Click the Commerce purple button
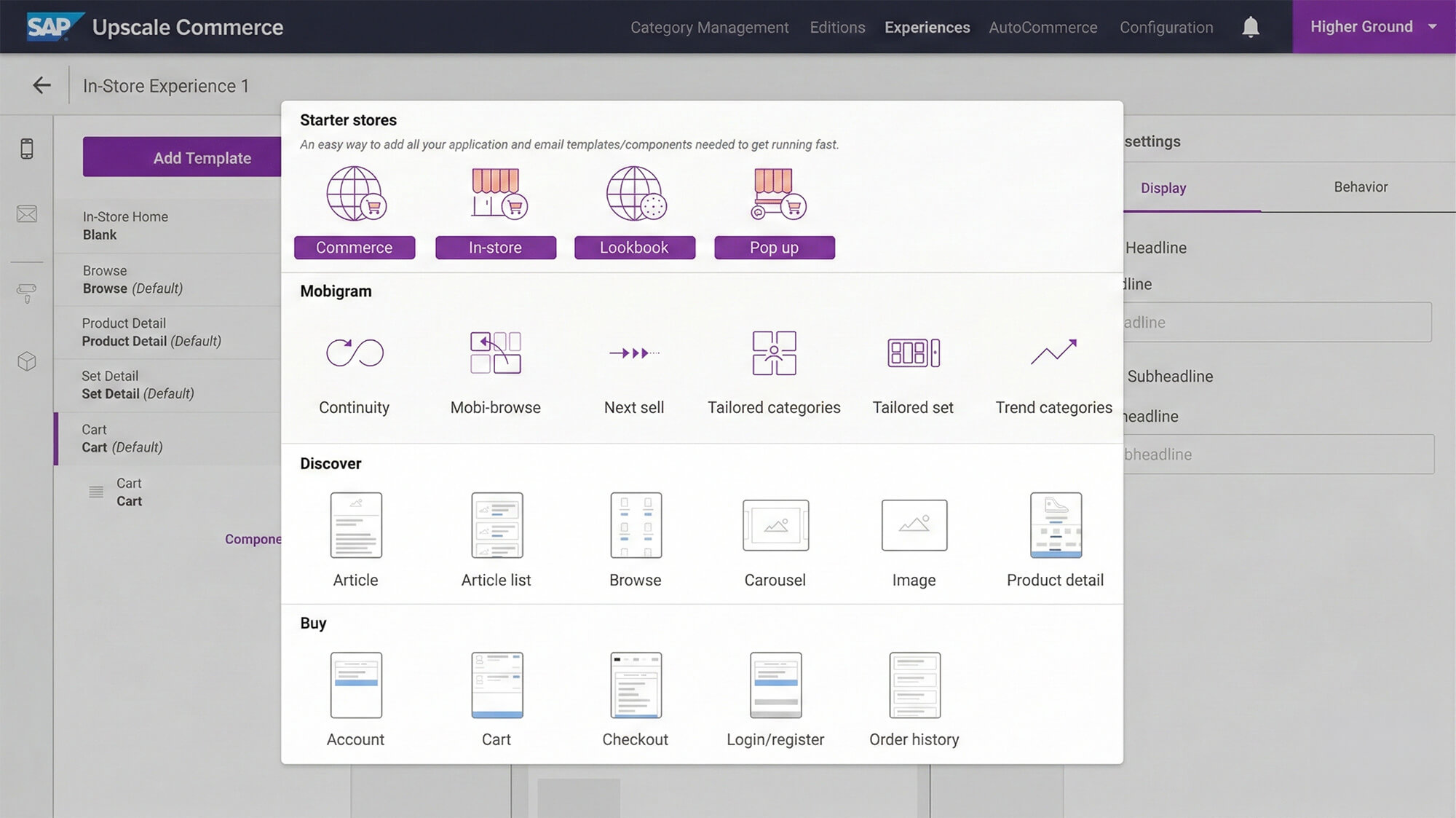1456x818 pixels. pos(355,248)
